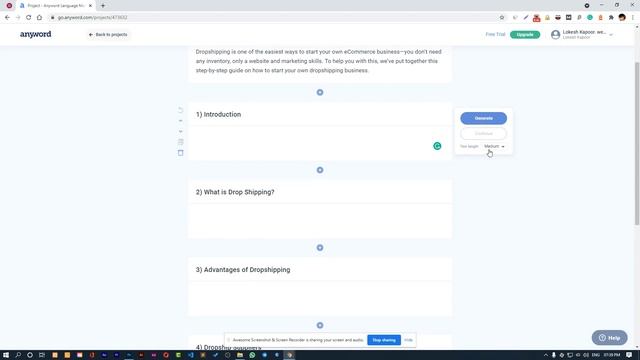Image resolution: width=640 pixels, height=360 pixels.
Task: Delete the Introduction section with the trash icon
Action: point(180,153)
